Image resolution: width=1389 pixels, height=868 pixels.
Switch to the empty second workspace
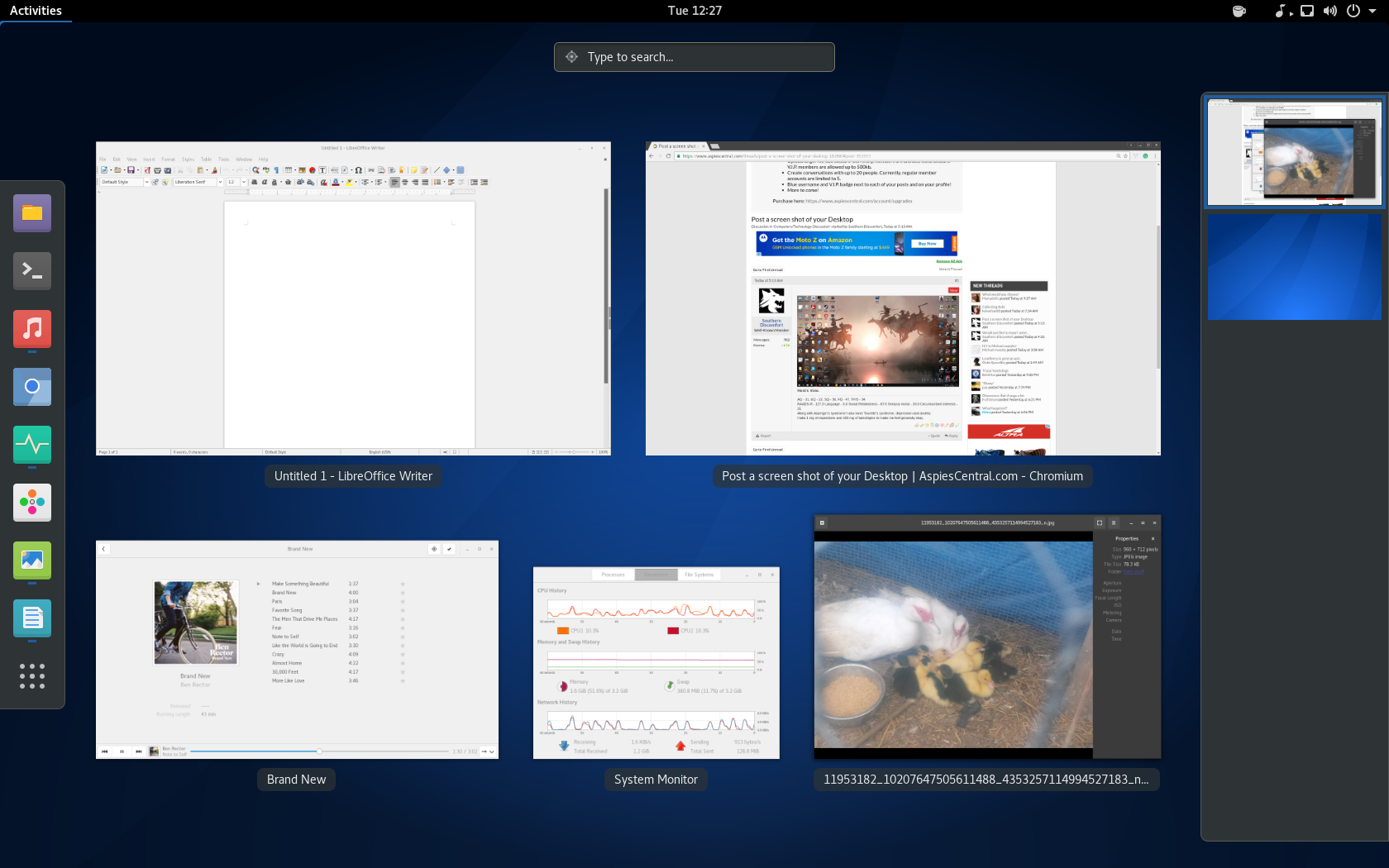(x=1295, y=267)
